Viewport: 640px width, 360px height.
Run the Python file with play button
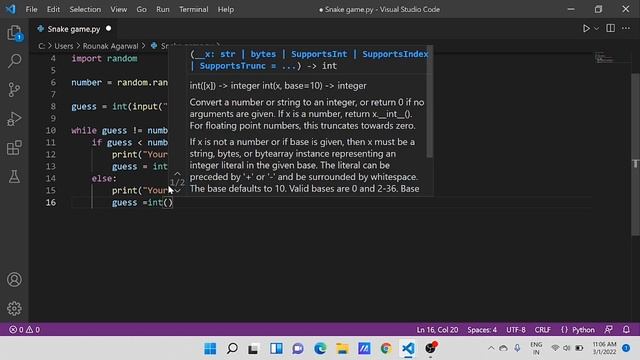click(x=586, y=29)
